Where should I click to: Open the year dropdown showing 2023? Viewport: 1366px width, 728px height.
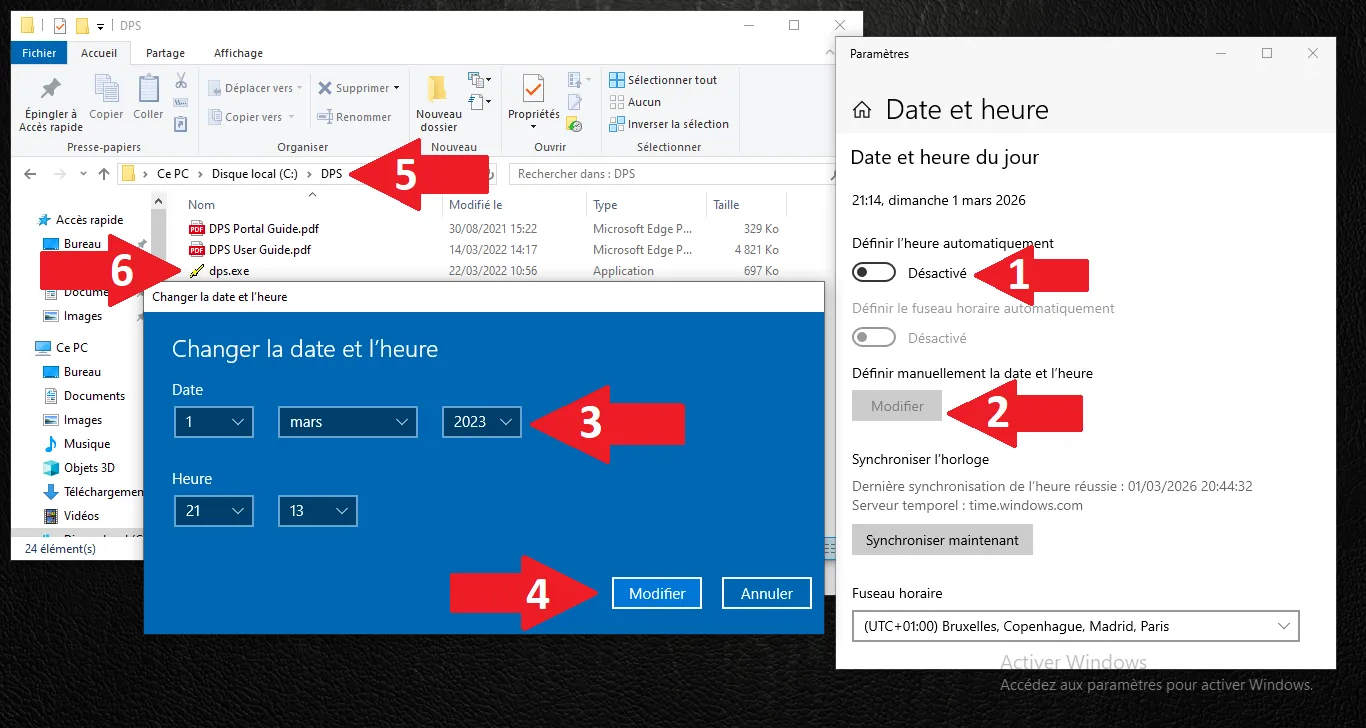click(x=482, y=423)
